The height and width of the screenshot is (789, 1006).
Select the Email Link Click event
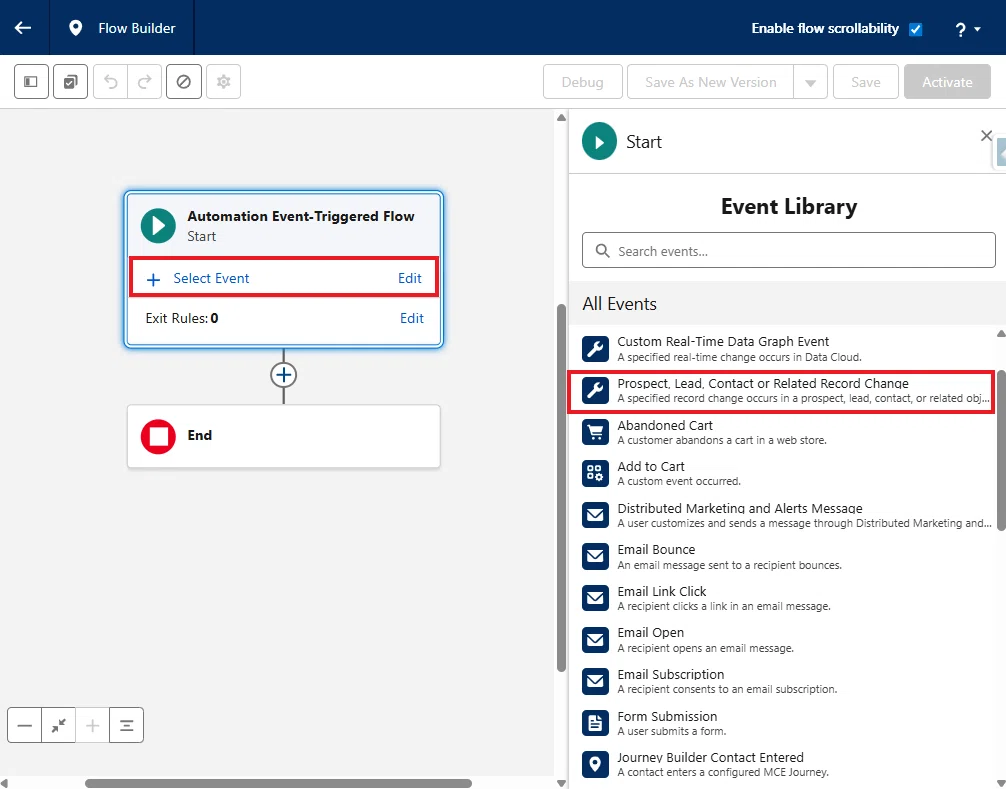787,598
